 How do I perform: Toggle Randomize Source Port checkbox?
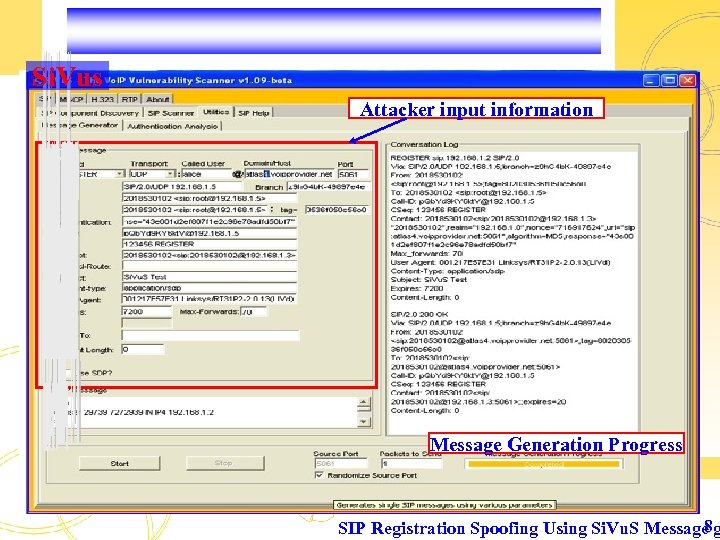point(320,475)
